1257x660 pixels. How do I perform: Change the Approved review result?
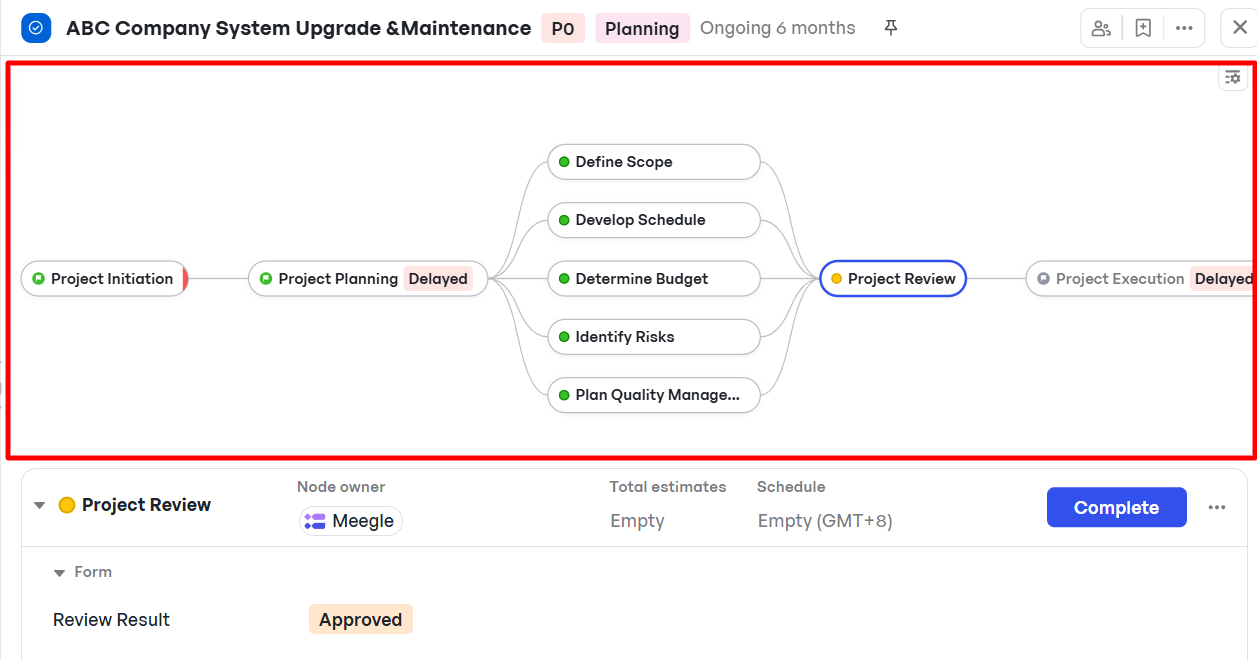(x=361, y=620)
